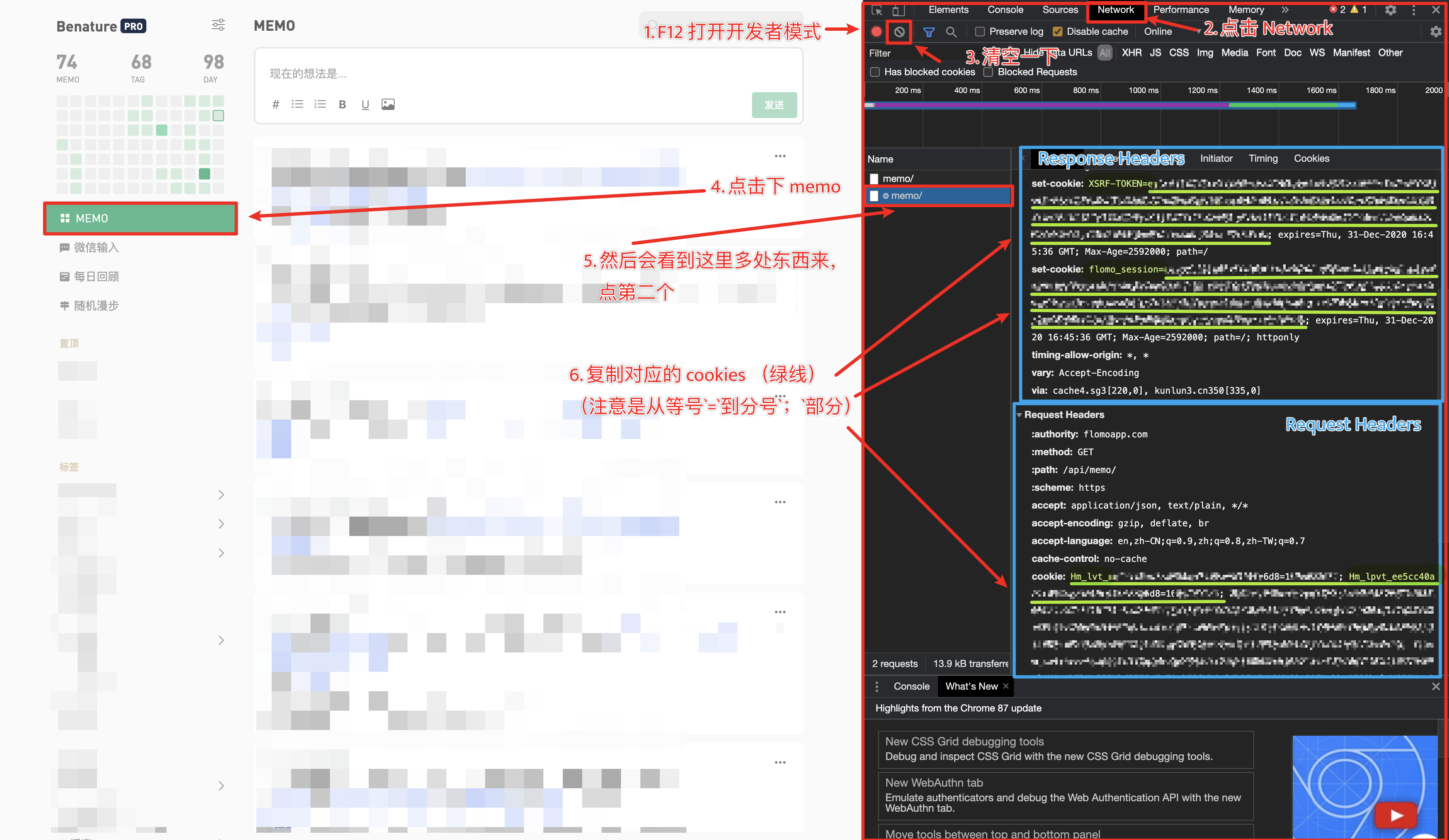The height and width of the screenshot is (840, 1449).
Task: Insert hashtag with the # icon
Action: pyautogui.click(x=275, y=104)
